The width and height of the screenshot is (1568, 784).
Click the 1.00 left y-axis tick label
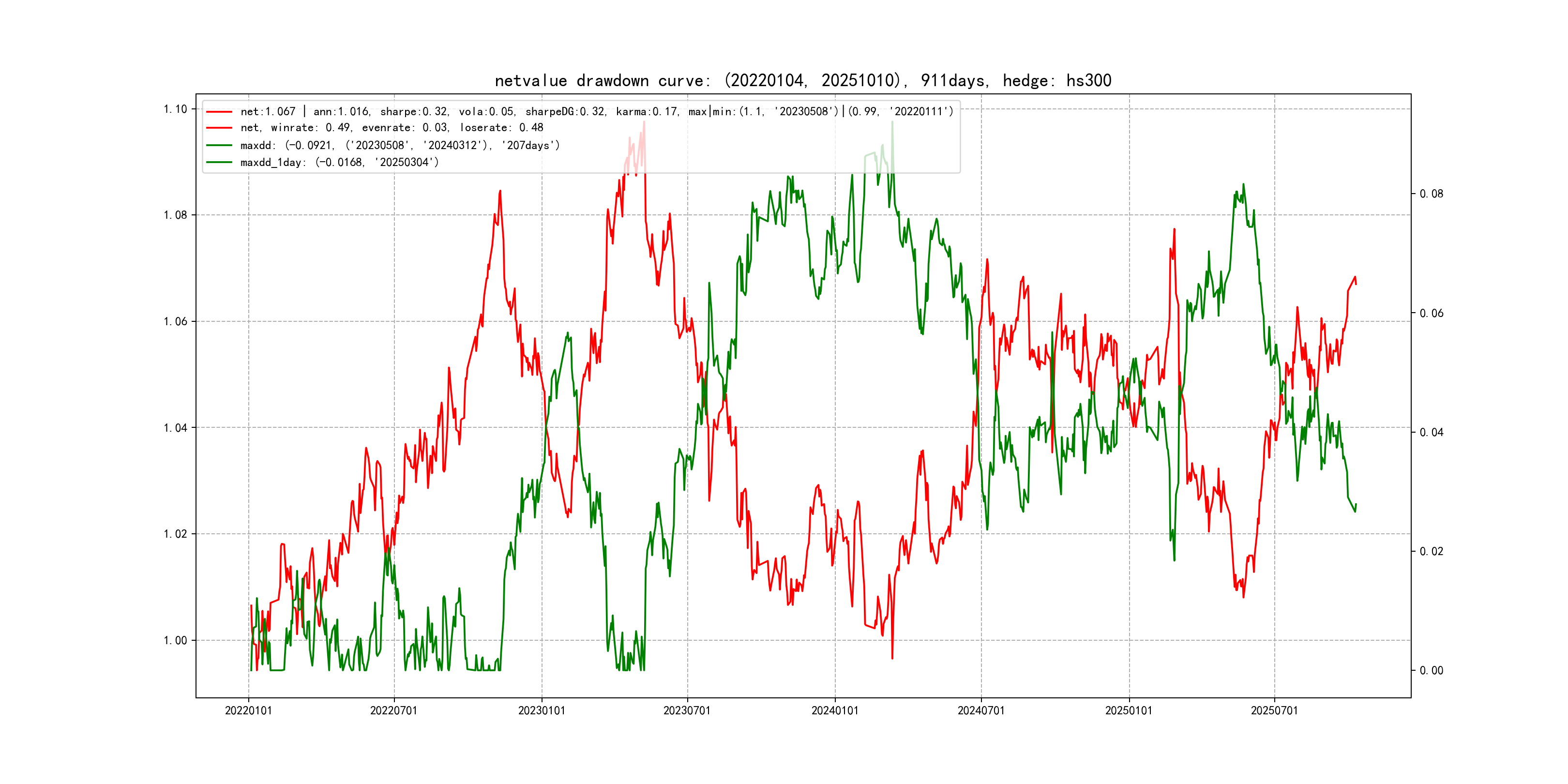point(175,640)
